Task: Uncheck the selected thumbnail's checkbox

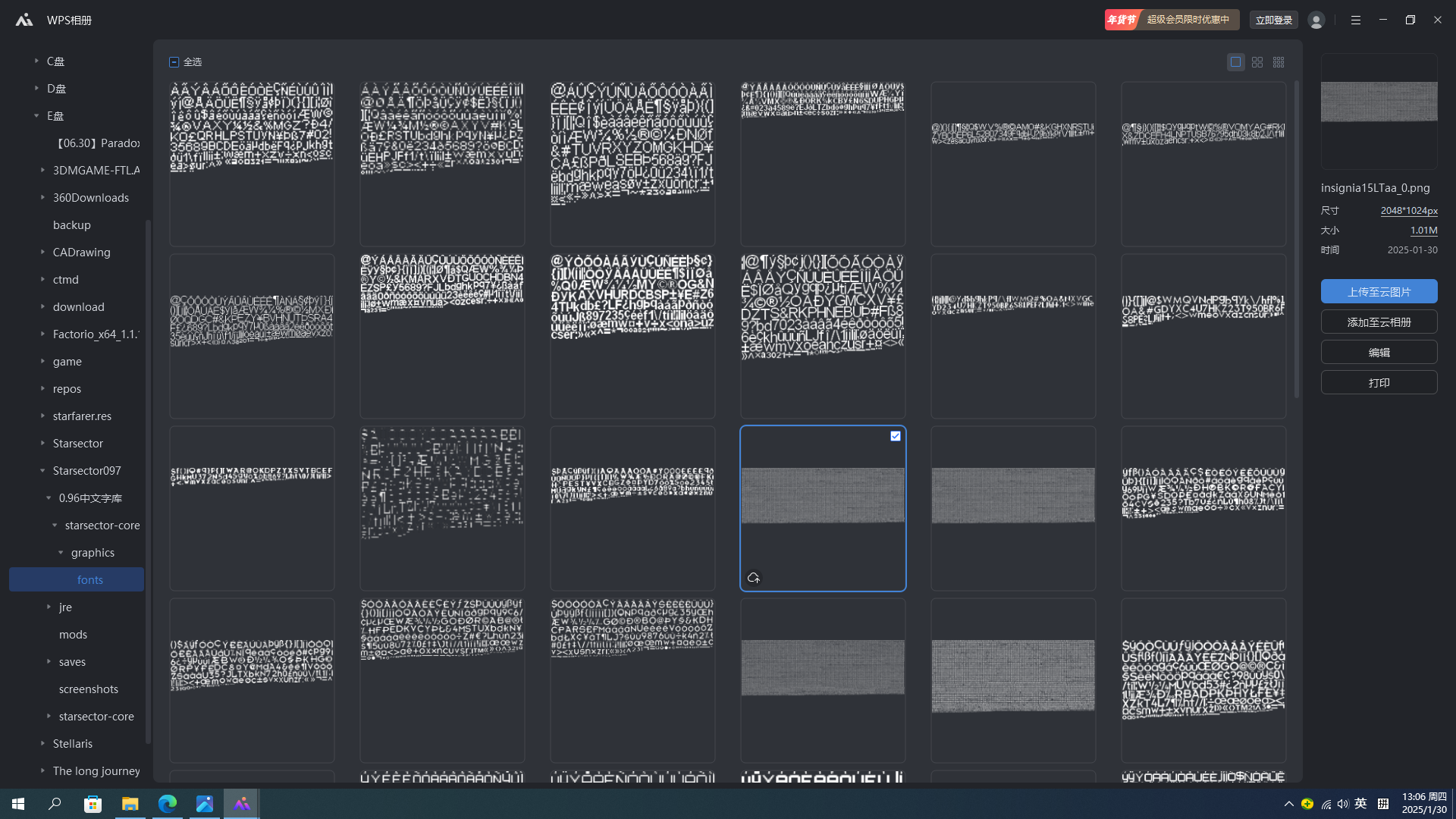Action: pyautogui.click(x=896, y=436)
